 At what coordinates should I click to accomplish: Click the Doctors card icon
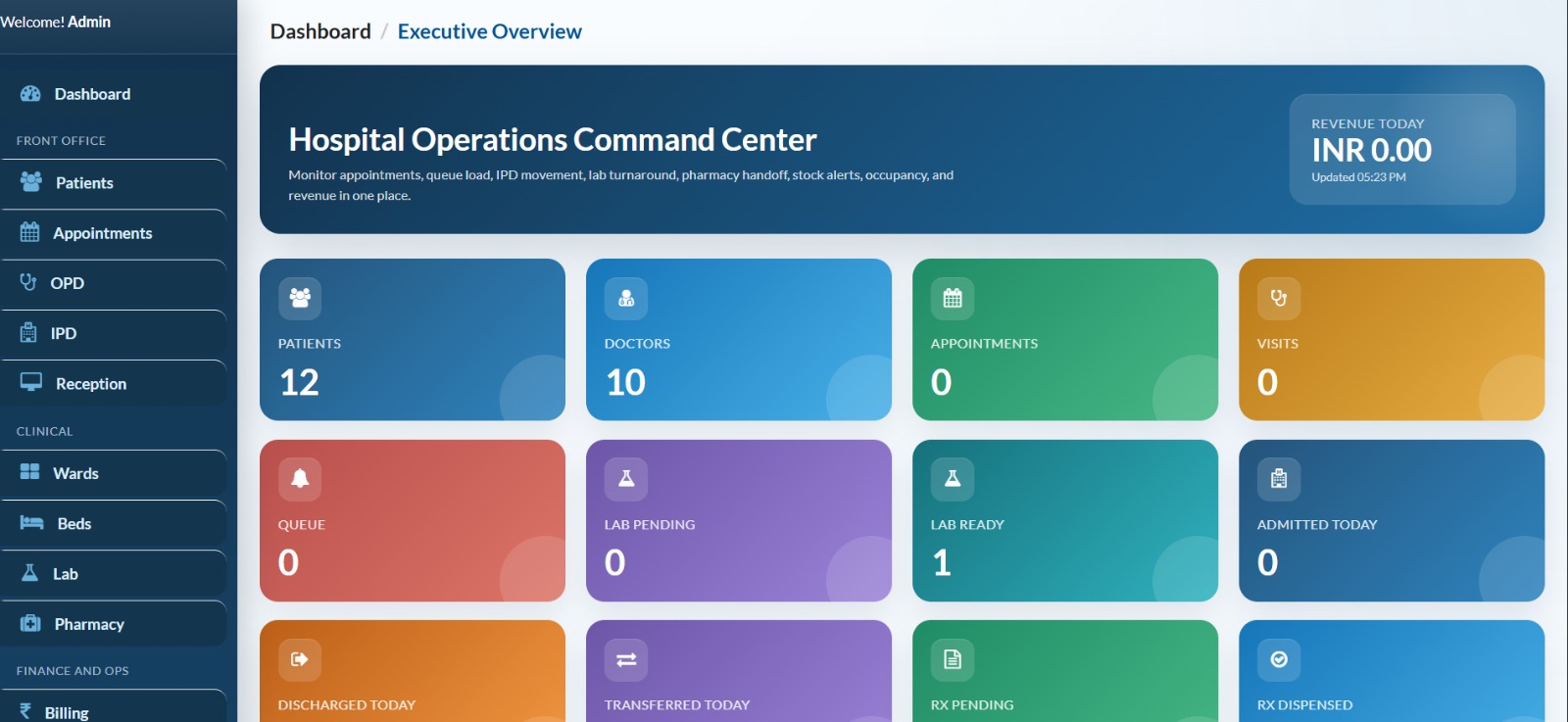click(x=626, y=298)
